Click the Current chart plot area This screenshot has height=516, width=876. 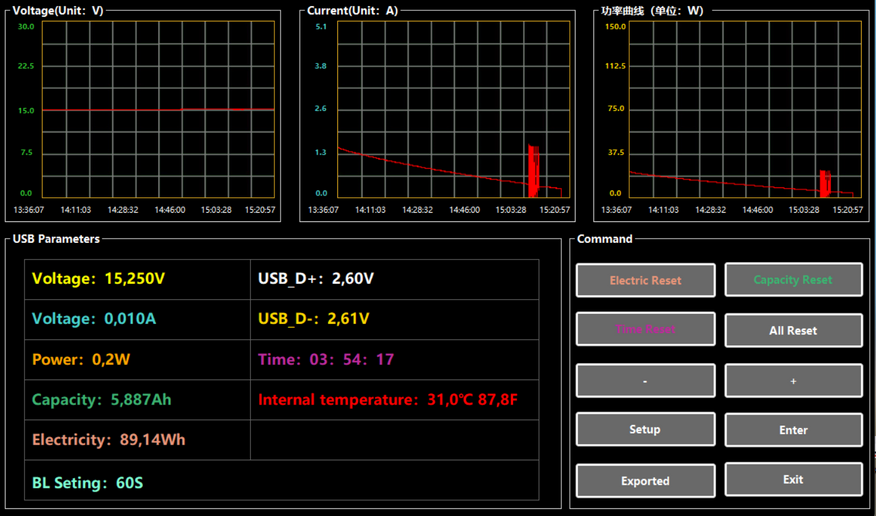pyautogui.click(x=453, y=109)
